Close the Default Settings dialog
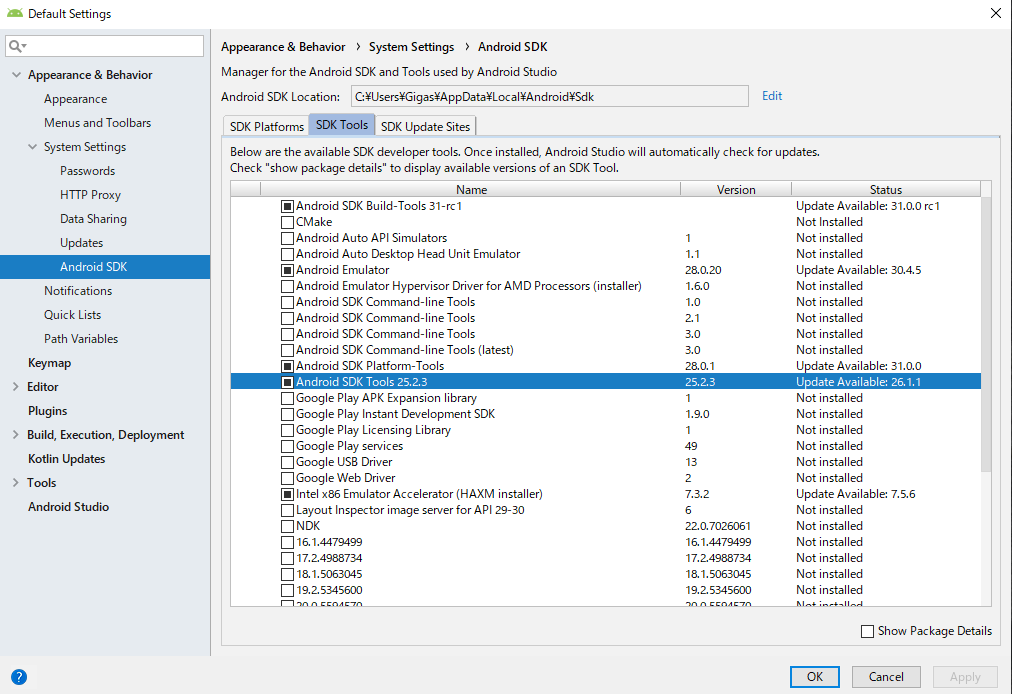This screenshot has height=694, width=1012. coord(996,13)
